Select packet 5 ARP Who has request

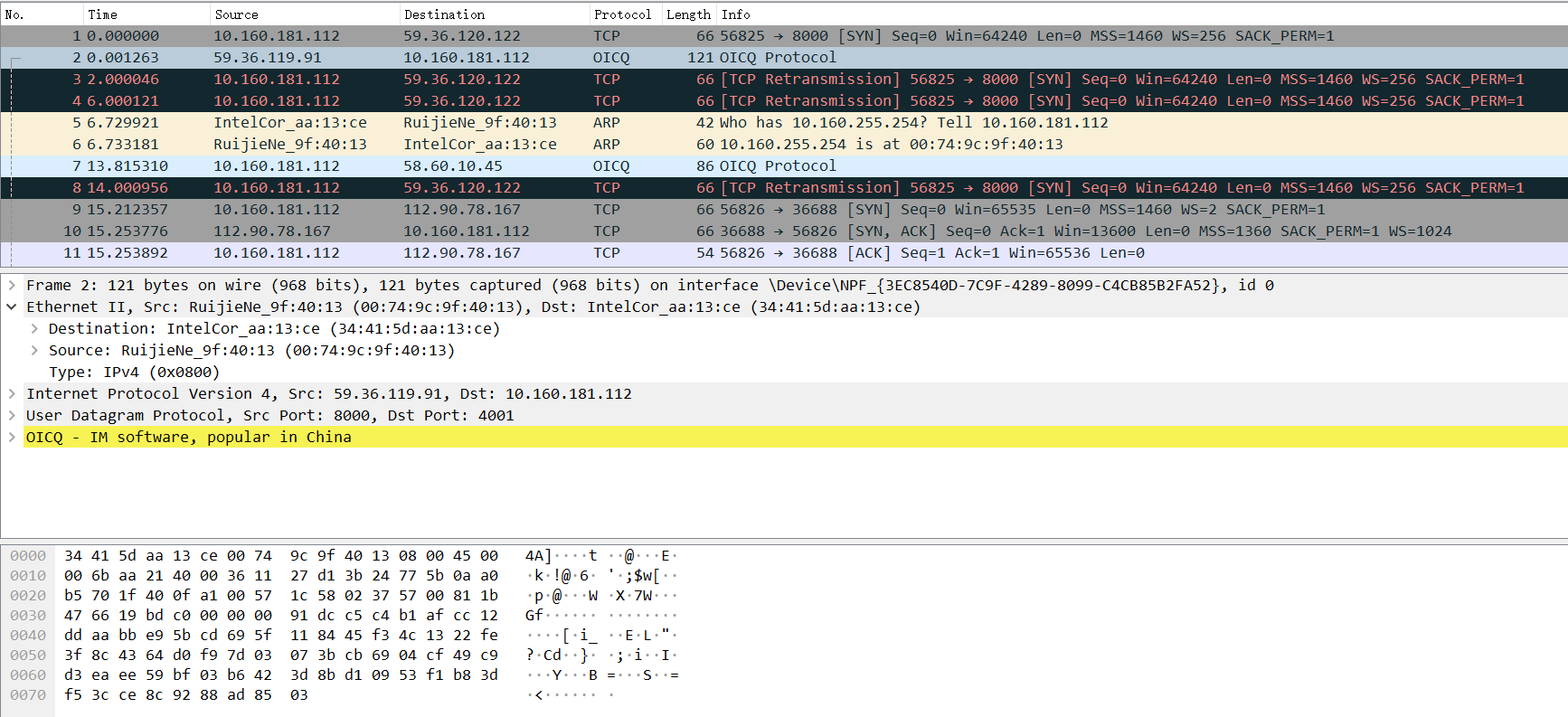[x=784, y=123]
